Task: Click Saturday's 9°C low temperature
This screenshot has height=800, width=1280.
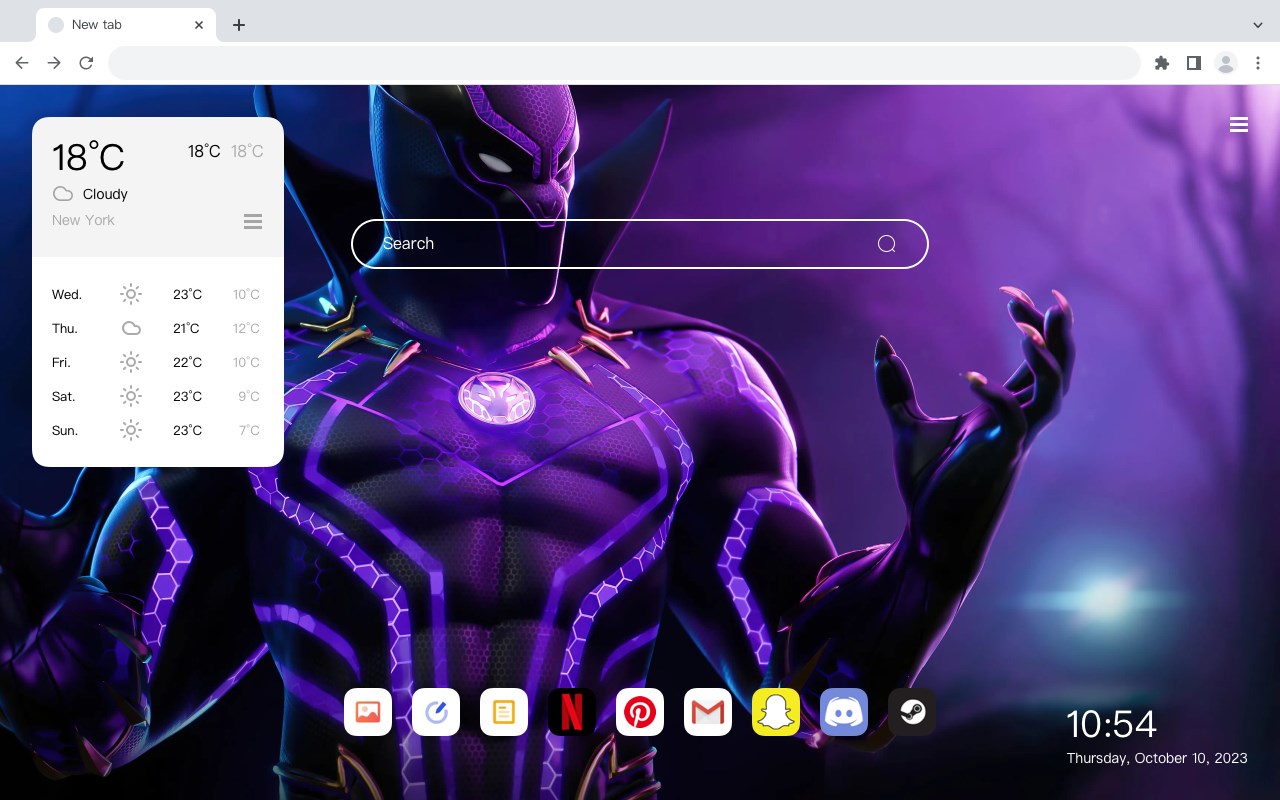Action: [249, 396]
